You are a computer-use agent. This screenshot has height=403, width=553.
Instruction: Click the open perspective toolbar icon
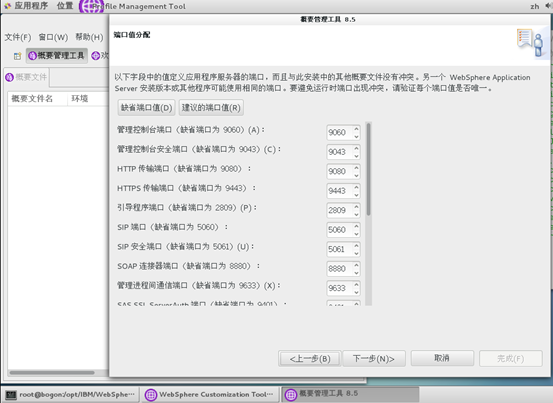[17, 56]
